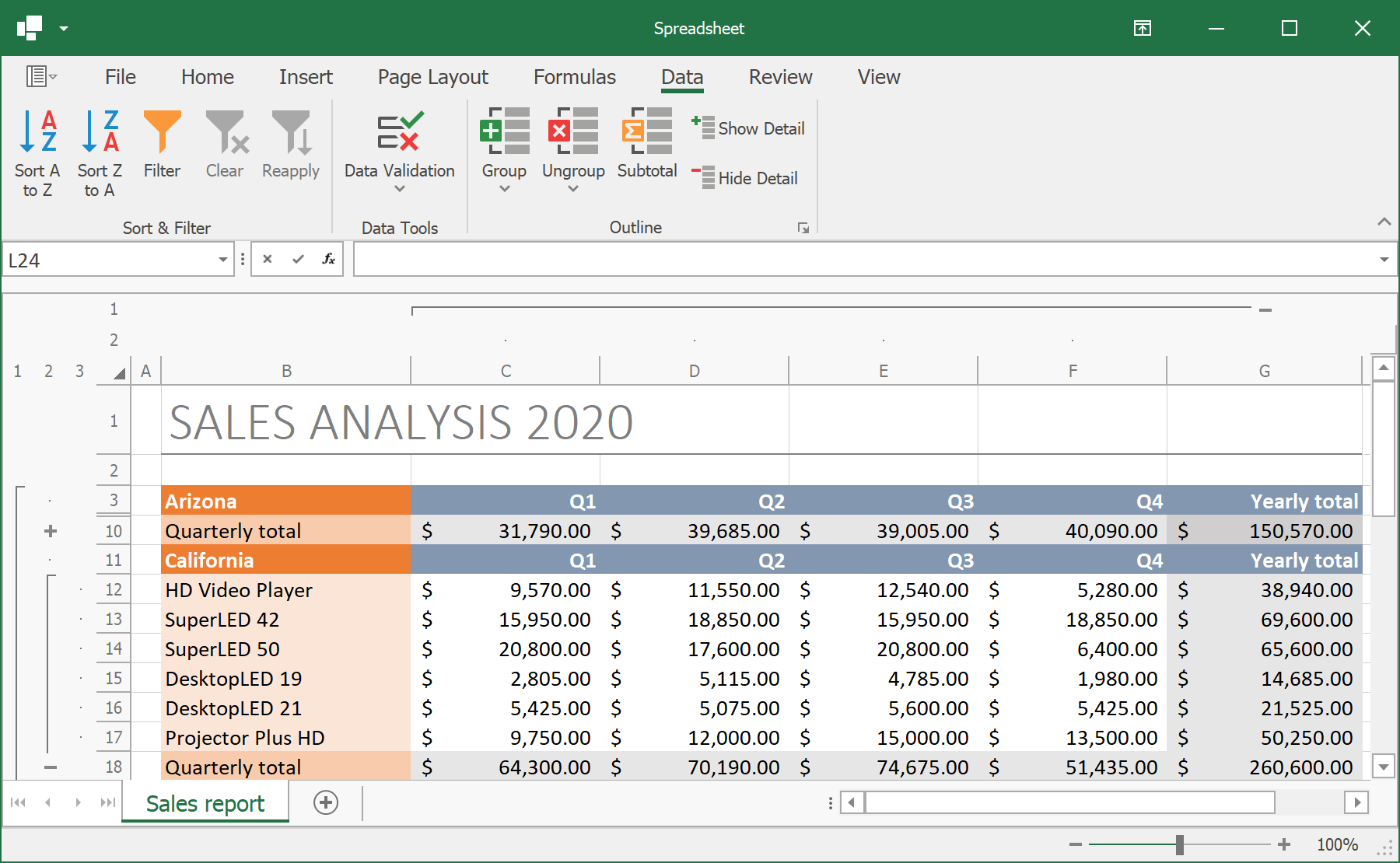Image resolution: width=1400 pixels, height=863 pixels.
Task: Expand the formula bar dropdown
Action: 1384,260
